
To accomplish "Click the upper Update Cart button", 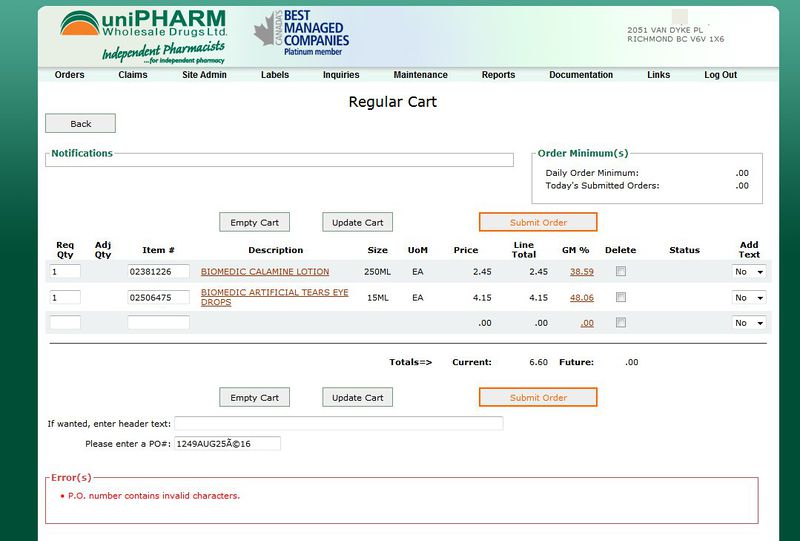I will pos(358,223).
